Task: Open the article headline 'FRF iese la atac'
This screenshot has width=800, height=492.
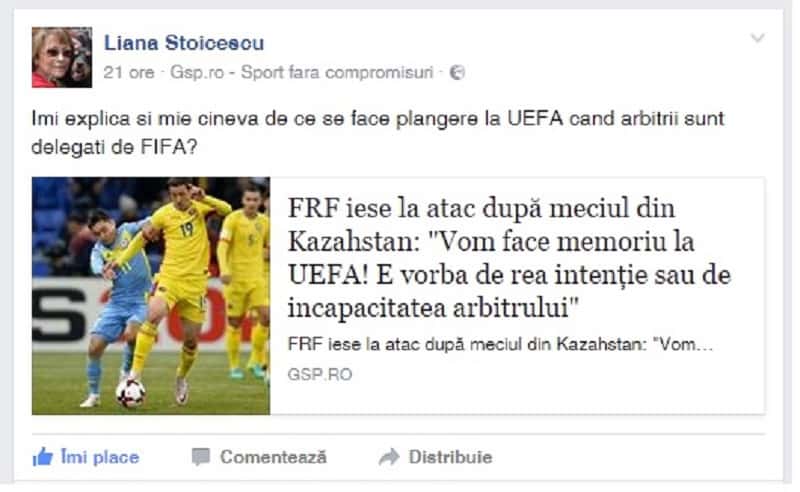Action: pos(509,258)
